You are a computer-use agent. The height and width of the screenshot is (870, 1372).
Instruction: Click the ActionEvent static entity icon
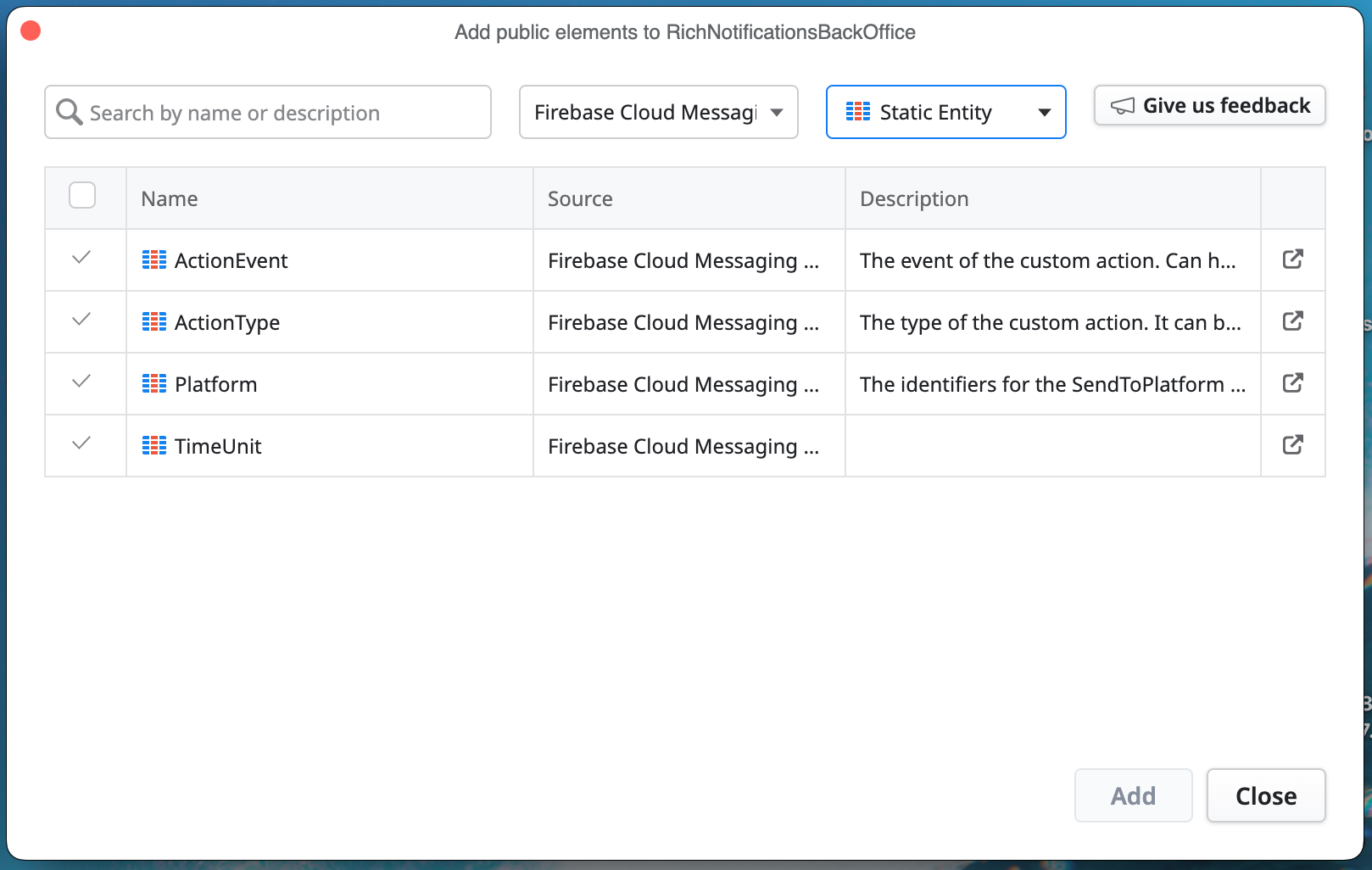tap(153, 260)
